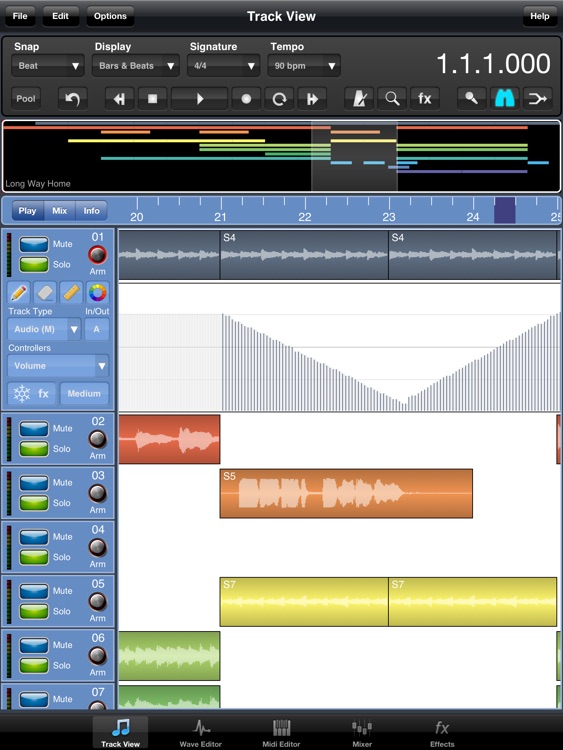This screenshot has height=750, width=563.
Task: Switch to Effects tab
Action: 442,732
